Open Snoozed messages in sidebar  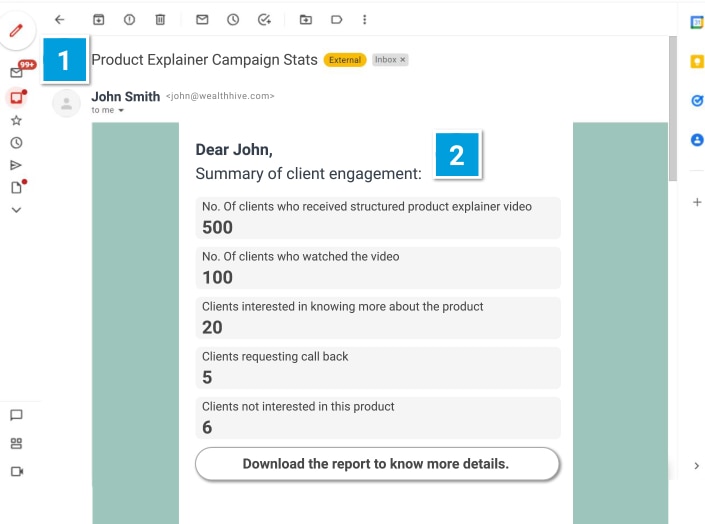click(16, 143)
